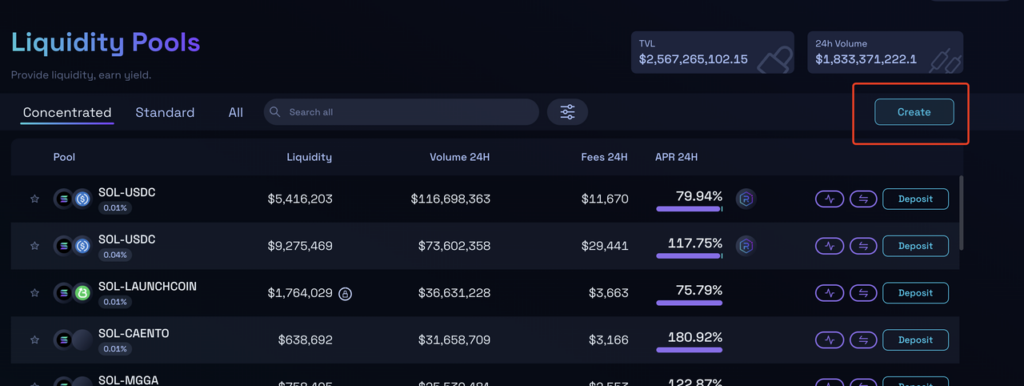
Task: Click the Create pool button
Action: click(x=914, y=112)
